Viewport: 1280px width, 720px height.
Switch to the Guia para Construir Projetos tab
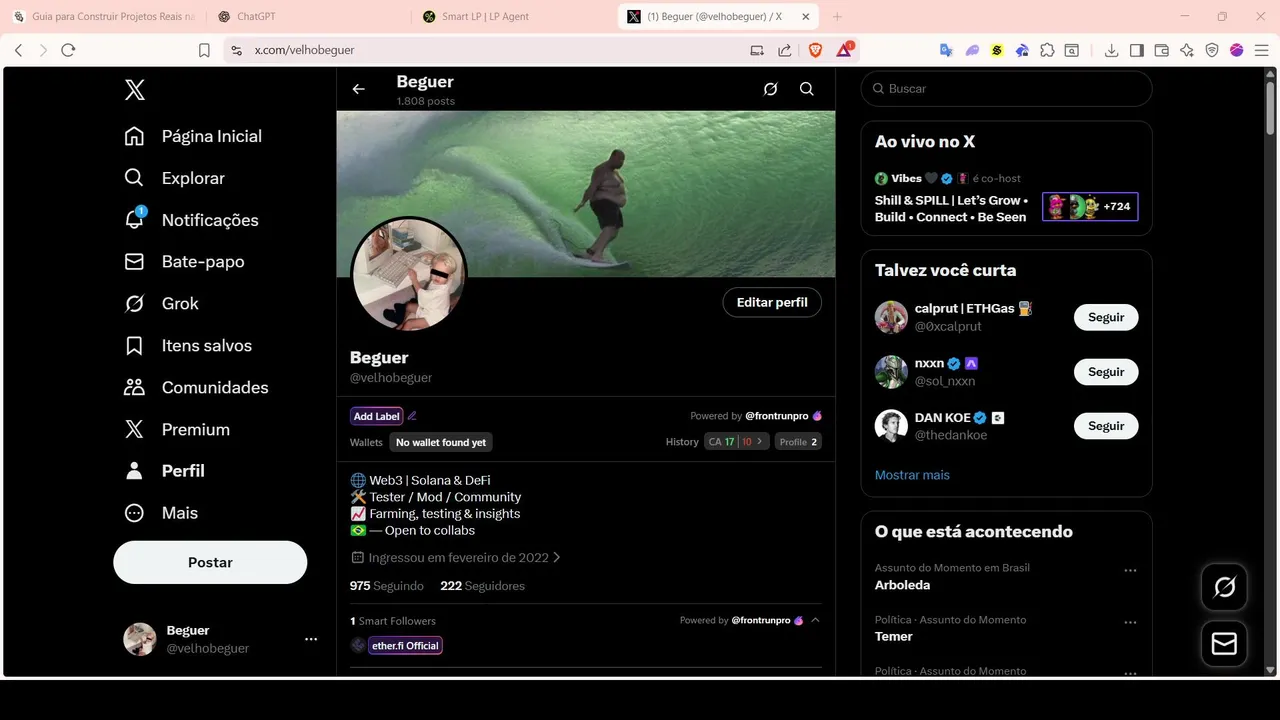point(104,17)
